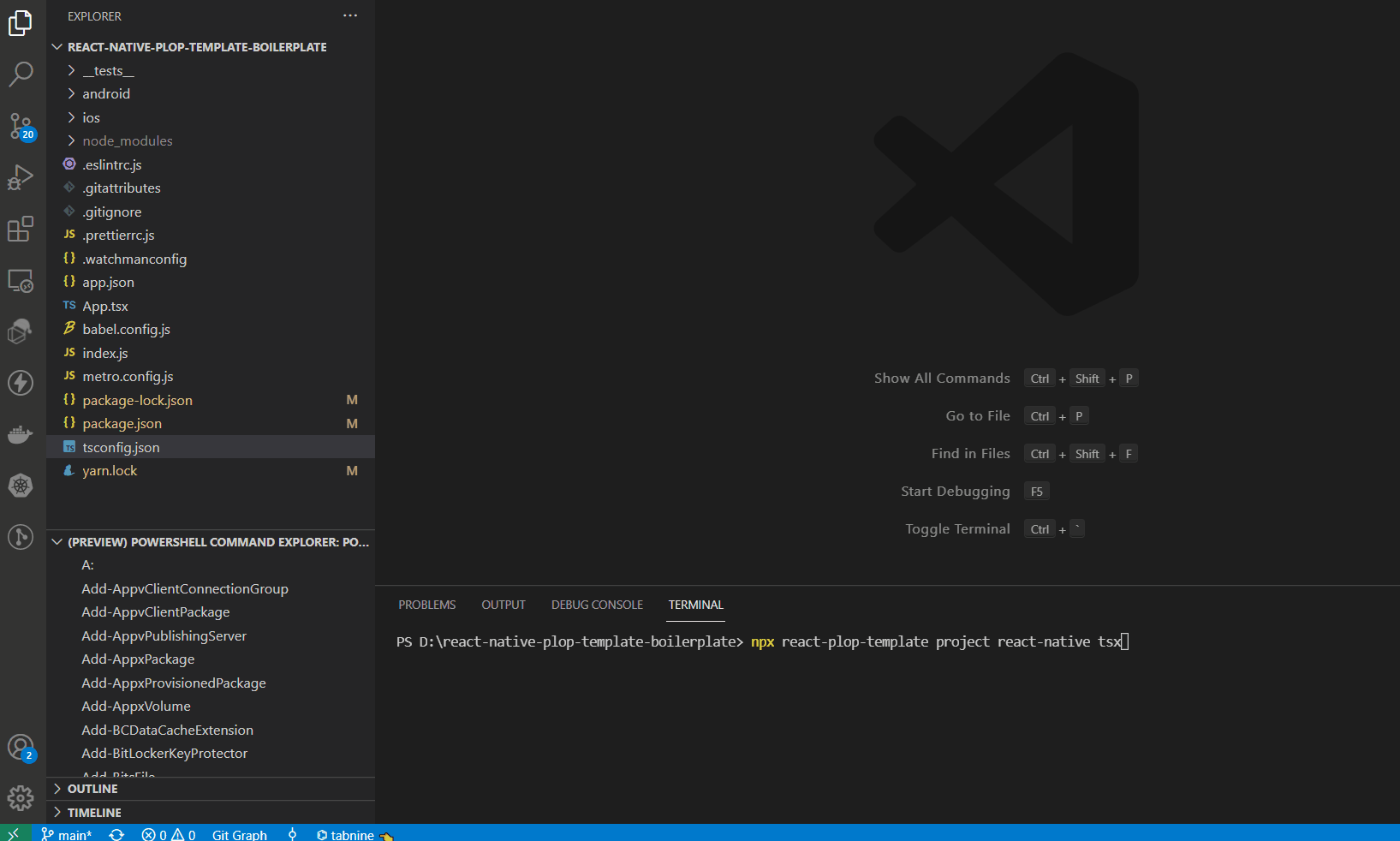Open the Explorer view in activity bar

[x=21, y=23]
